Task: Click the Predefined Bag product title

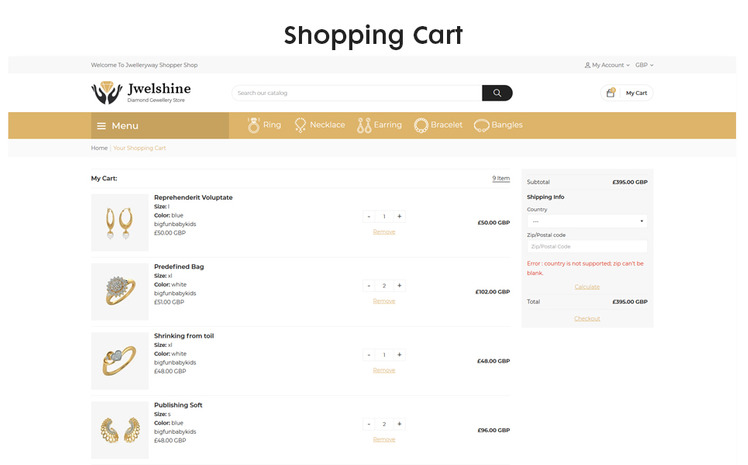Action: click(179, 267)
